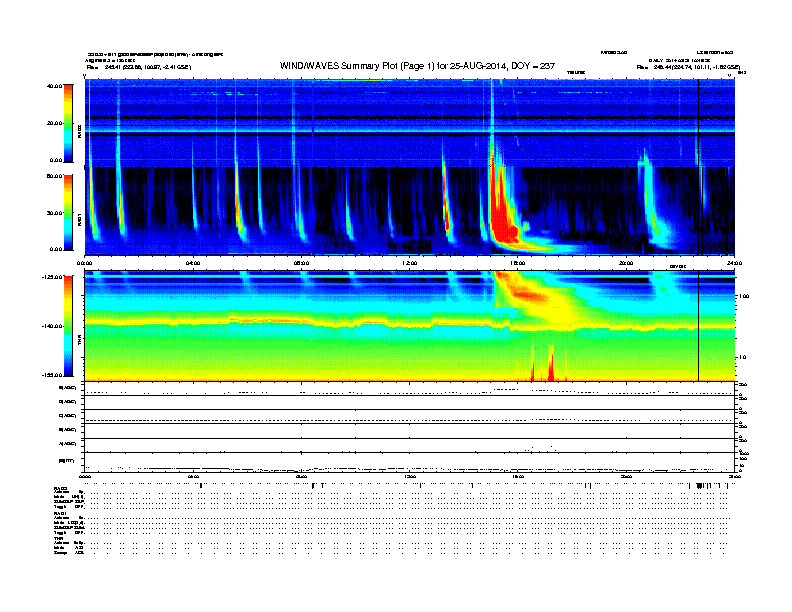Click the 60.00 label on RAD1 color scale
This screenshot has height=612, width=792.
[x=54, y=176]
